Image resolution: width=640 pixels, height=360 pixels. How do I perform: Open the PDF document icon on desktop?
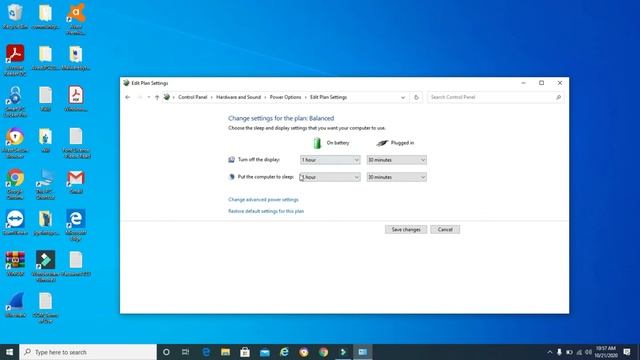(x=76, y=99)
